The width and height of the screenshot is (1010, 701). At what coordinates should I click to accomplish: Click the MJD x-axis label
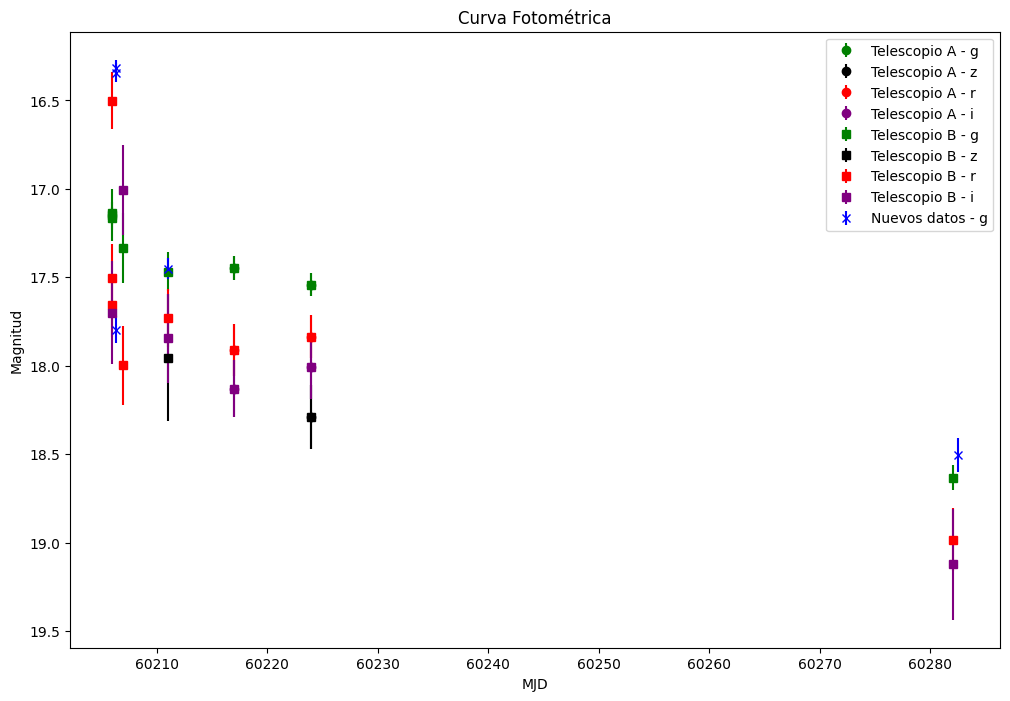(535, 684)
